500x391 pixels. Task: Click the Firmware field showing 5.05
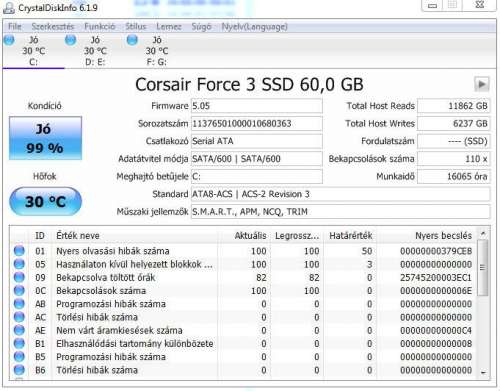coord(256,106)
